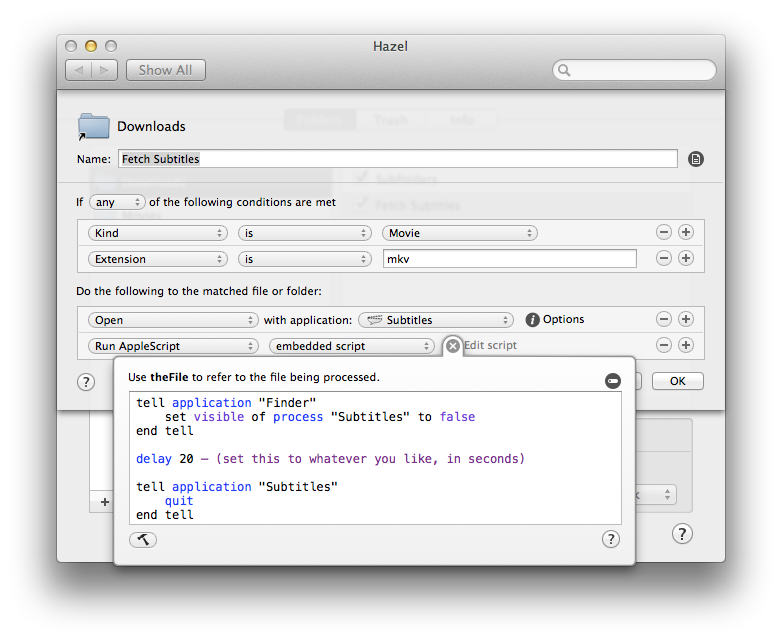Screen dimensions: 782x641
Task: Remove the Kind is Movie condition
Action: (x=663, y=232)
